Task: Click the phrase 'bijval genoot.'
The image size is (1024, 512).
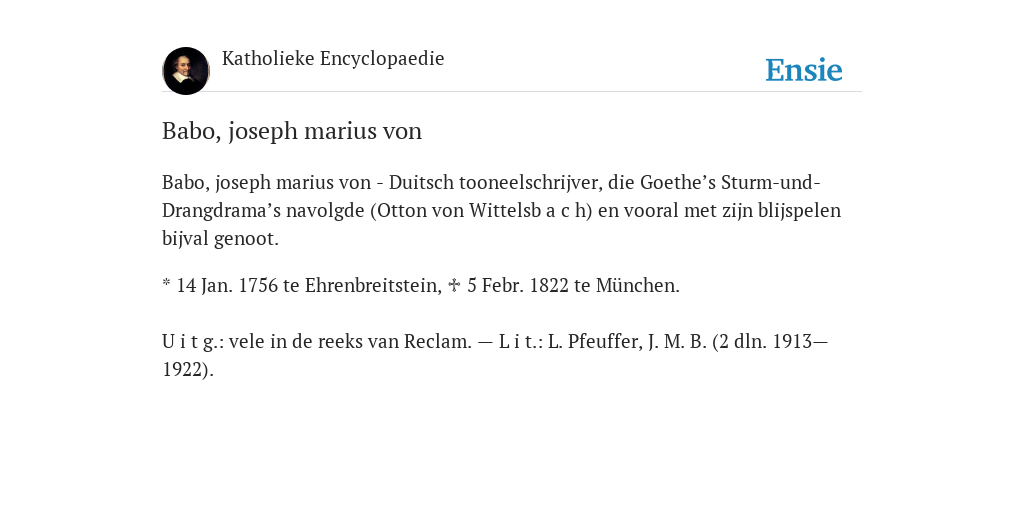Action: click(x=220, y=239)
